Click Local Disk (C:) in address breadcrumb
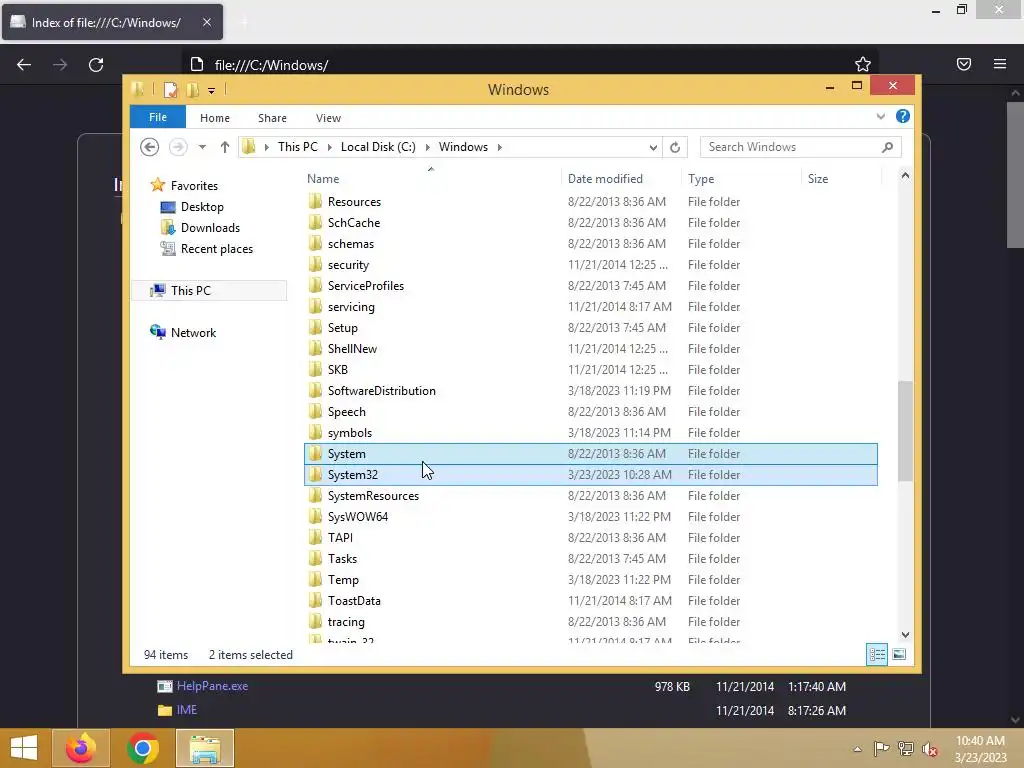The height and width of the screenshot is (768, 1024). click(x=378, y=147)
